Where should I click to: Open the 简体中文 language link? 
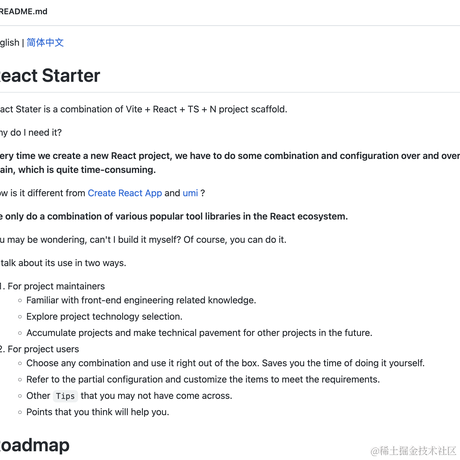click(45, 43)
